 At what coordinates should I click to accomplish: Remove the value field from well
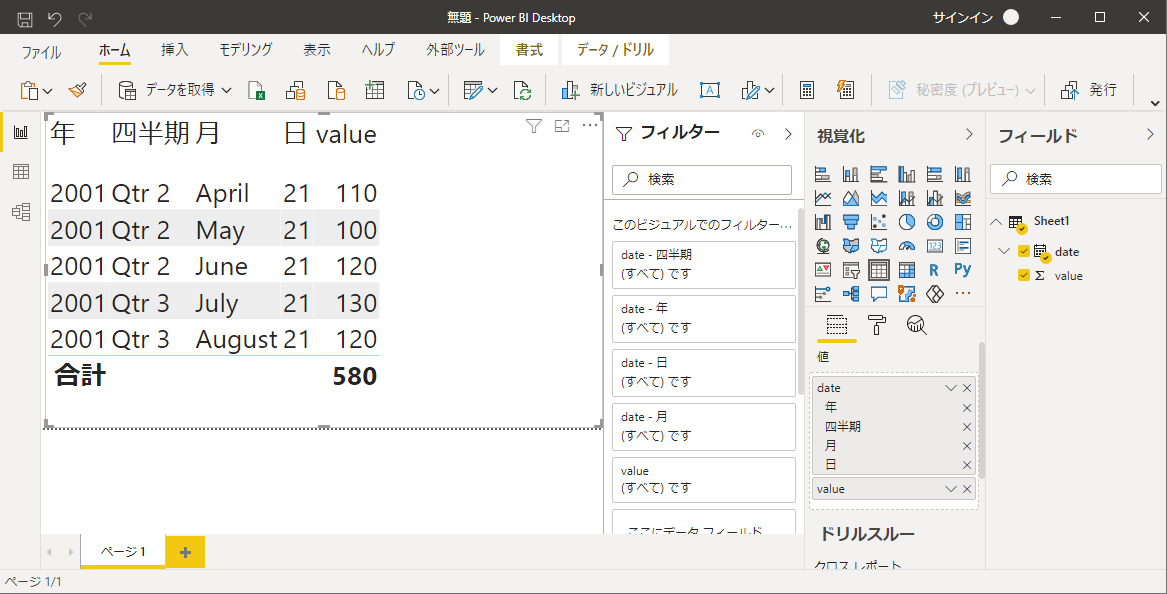coord(967,489)
